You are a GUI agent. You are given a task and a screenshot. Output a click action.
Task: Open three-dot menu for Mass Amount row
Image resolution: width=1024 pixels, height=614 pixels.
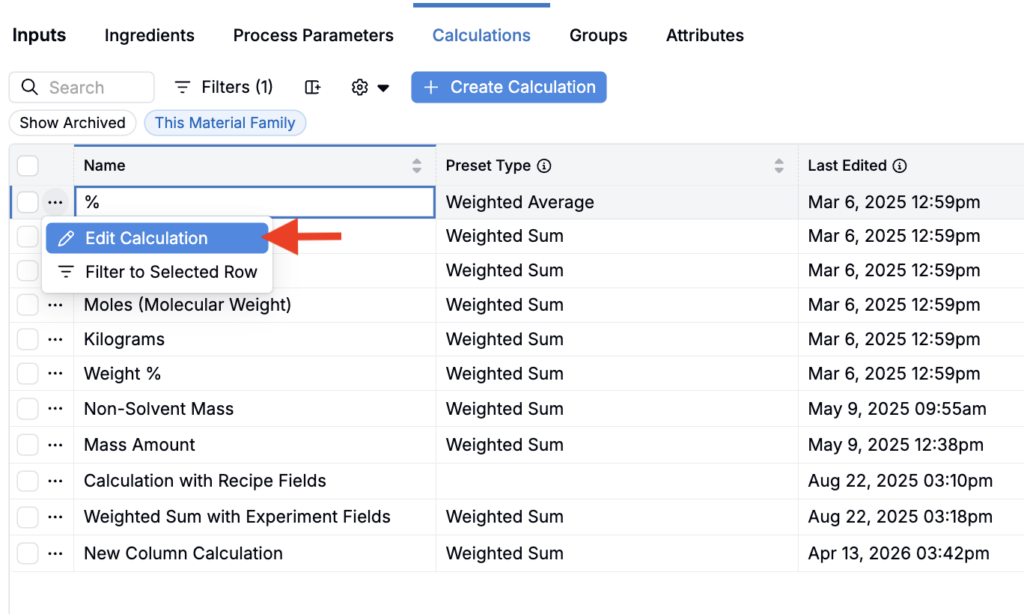(x=56, y=445)
